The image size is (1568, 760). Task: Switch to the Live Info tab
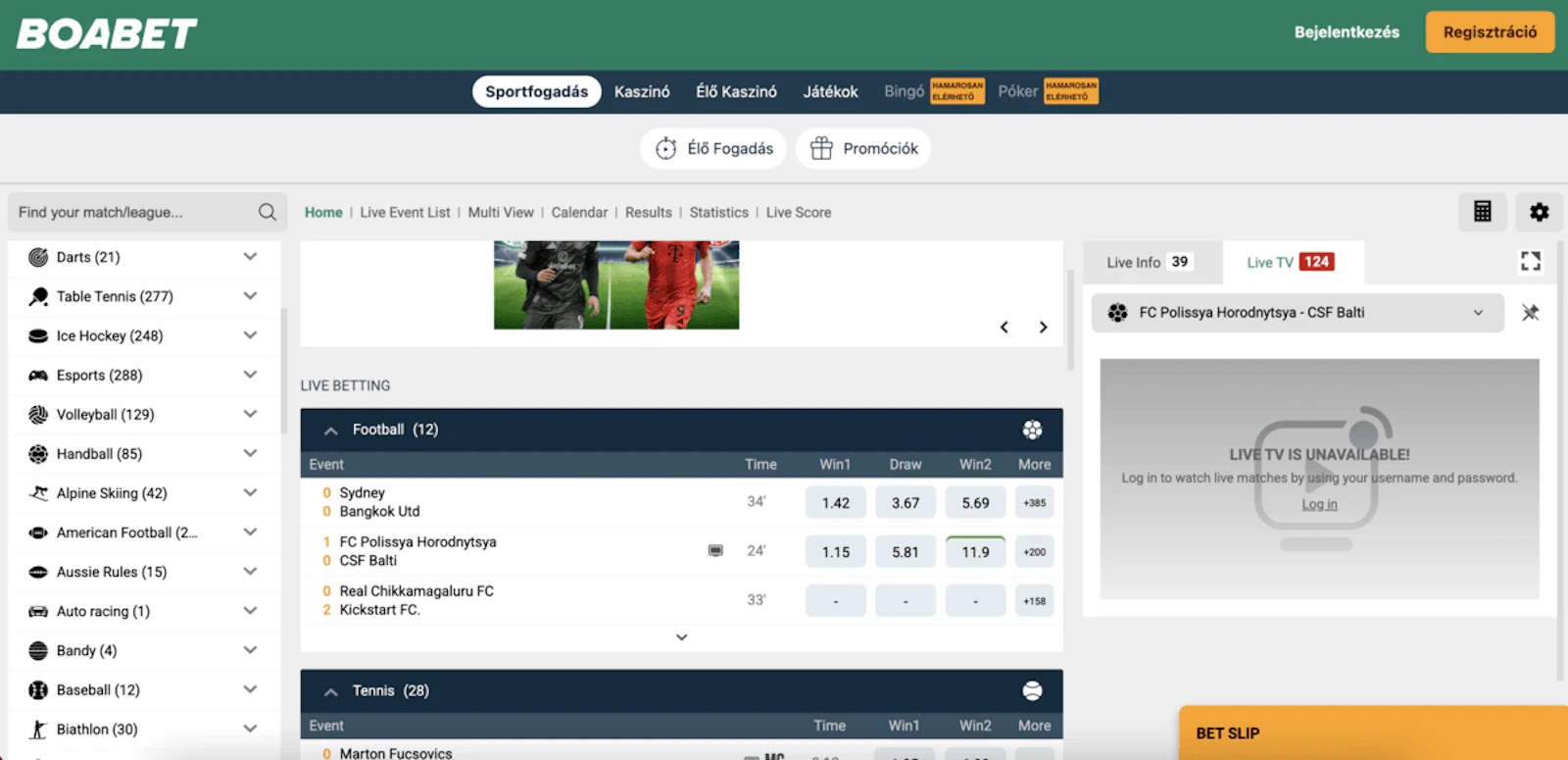coord(1148,263)
